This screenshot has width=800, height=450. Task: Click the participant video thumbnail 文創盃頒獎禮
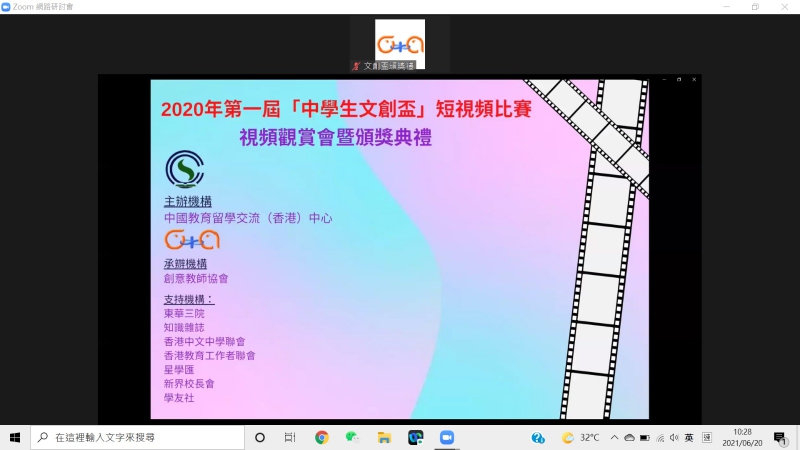pos(400,44)
